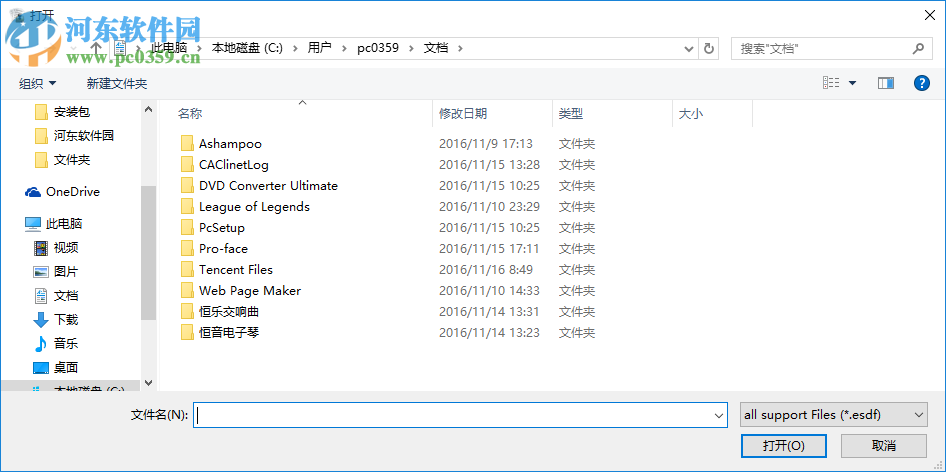The width and height of the screenshot is (946, 472).
Task: Open the all support Files type dropdown
Action: click(x=919, y=415)
